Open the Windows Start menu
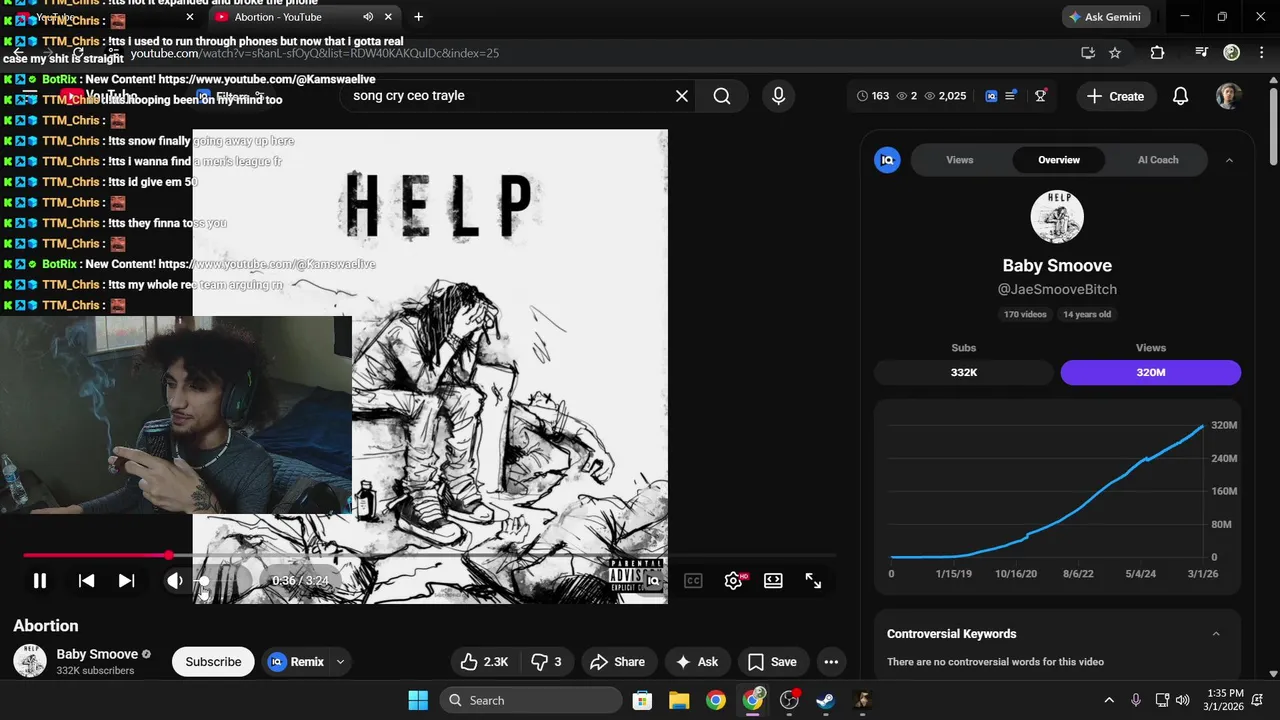This screenshot has height=720, width=1280. point(418,700)
